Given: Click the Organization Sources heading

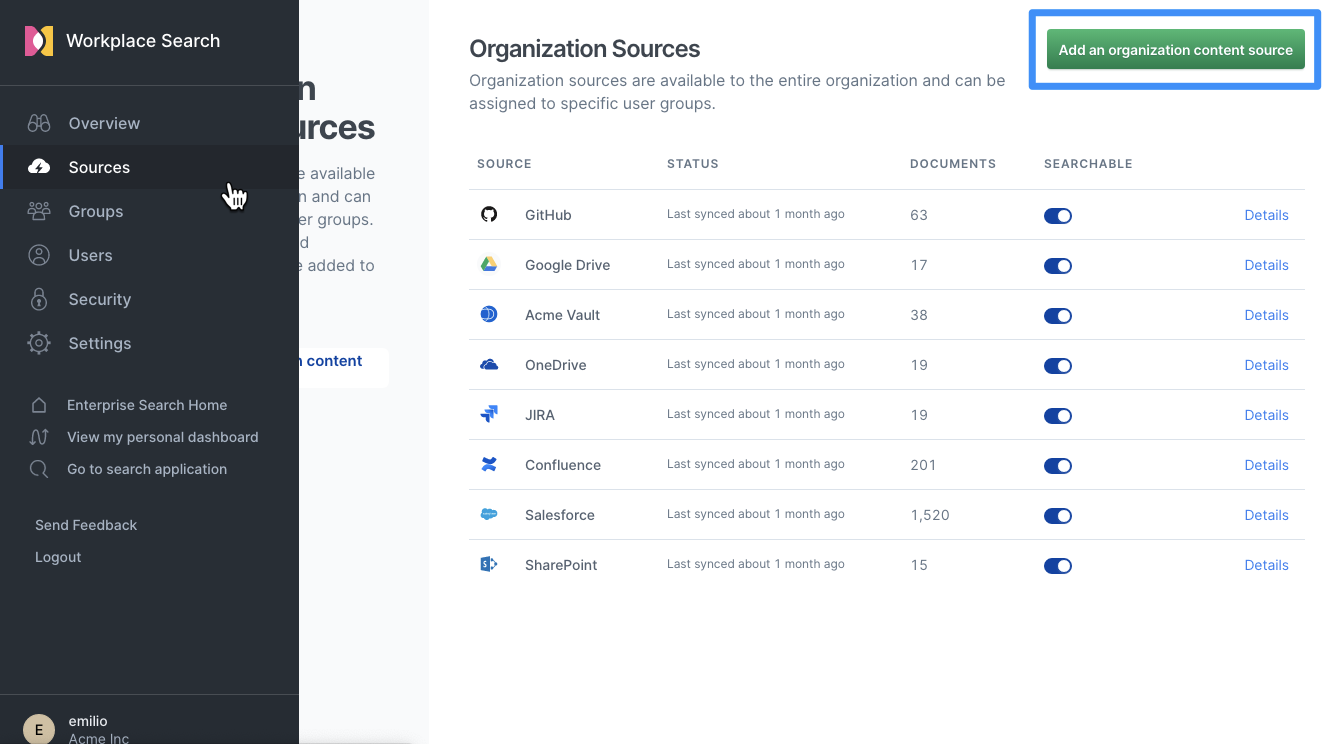Looking at the screenshot, I should pos(585,49).
